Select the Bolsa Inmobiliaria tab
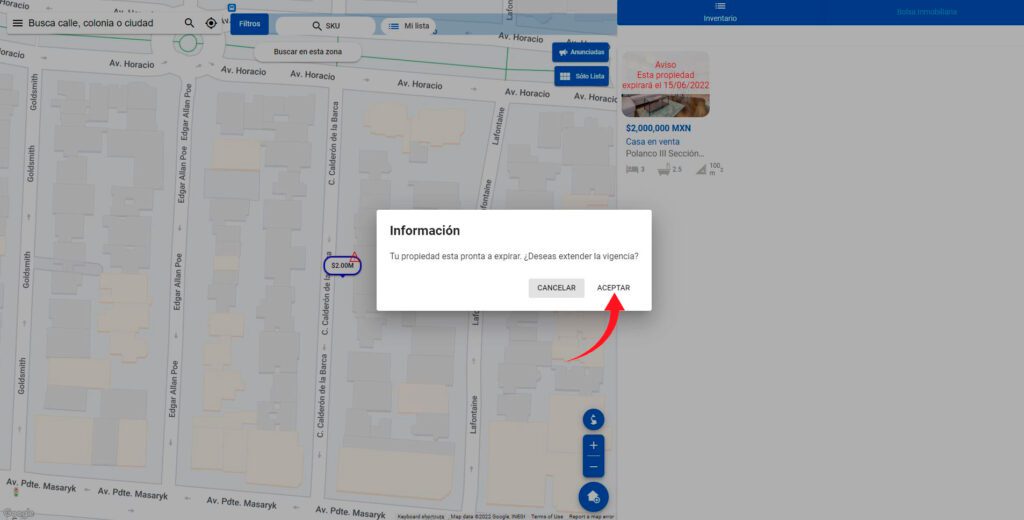The width and height of the screenshot is (1024, 520). [x=926, y=12]
